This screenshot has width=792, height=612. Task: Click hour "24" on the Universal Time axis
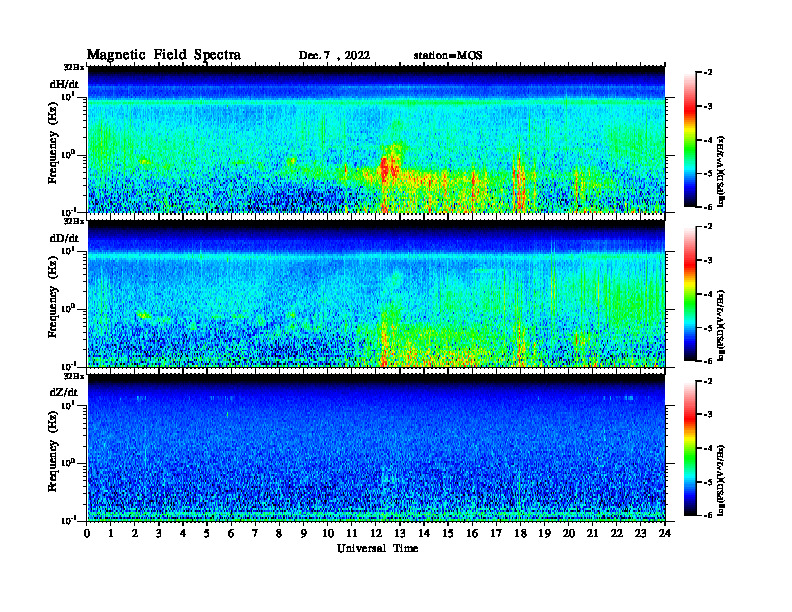(x=665, y=533)
